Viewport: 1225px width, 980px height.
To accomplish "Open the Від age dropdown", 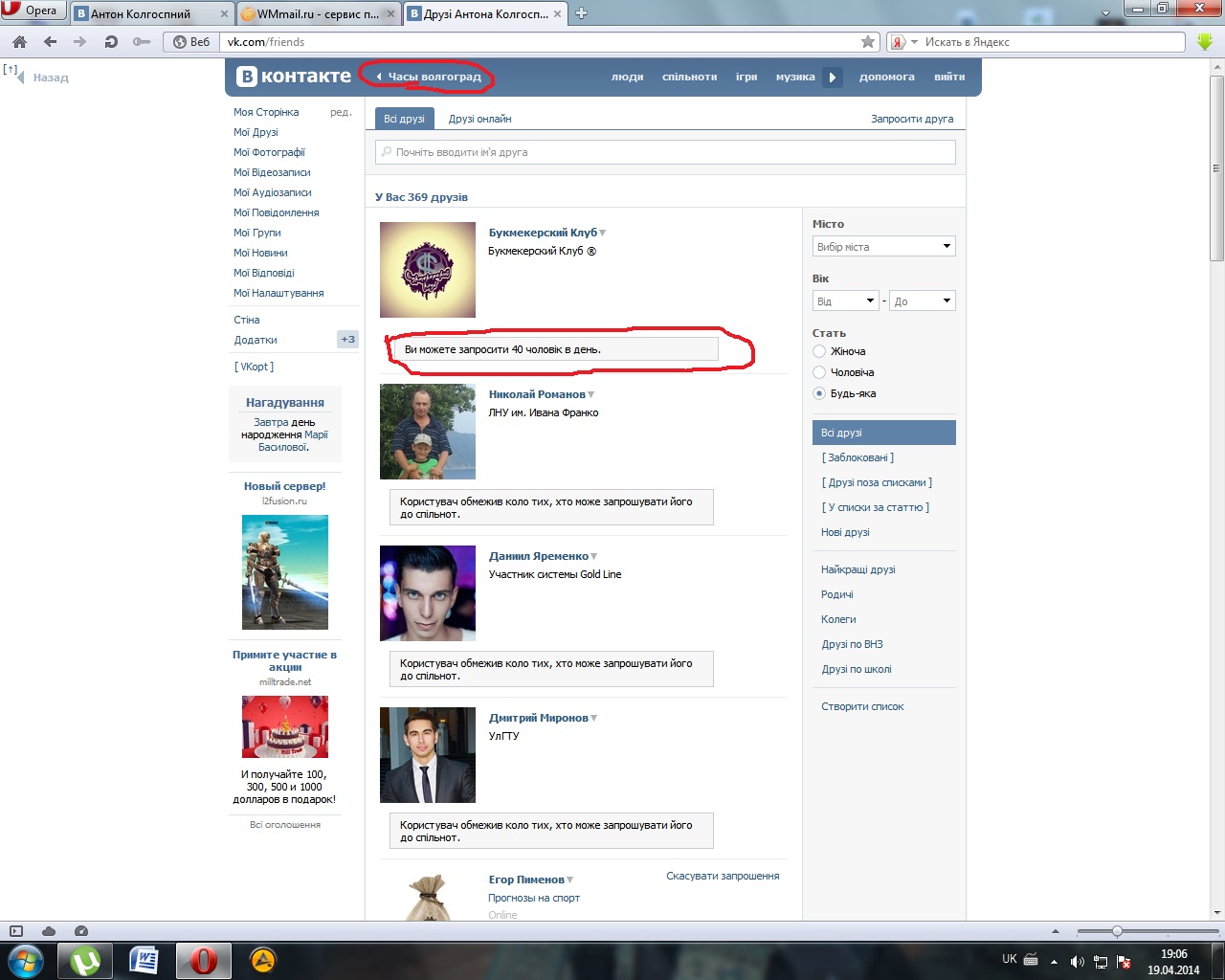I will (x=846, y=301).
